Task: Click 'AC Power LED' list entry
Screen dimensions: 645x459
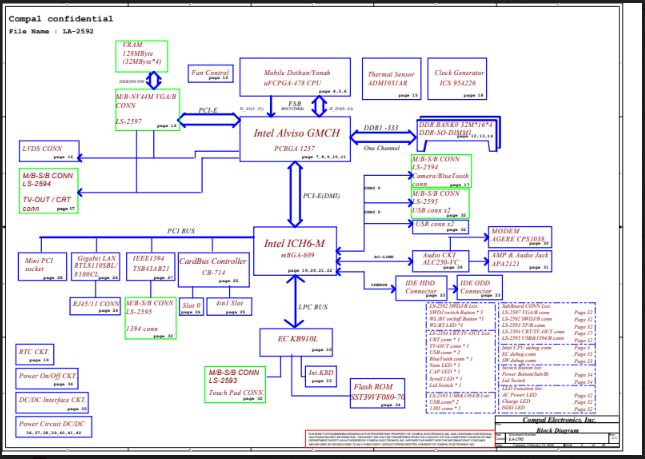Action: (x=519, y=395)
